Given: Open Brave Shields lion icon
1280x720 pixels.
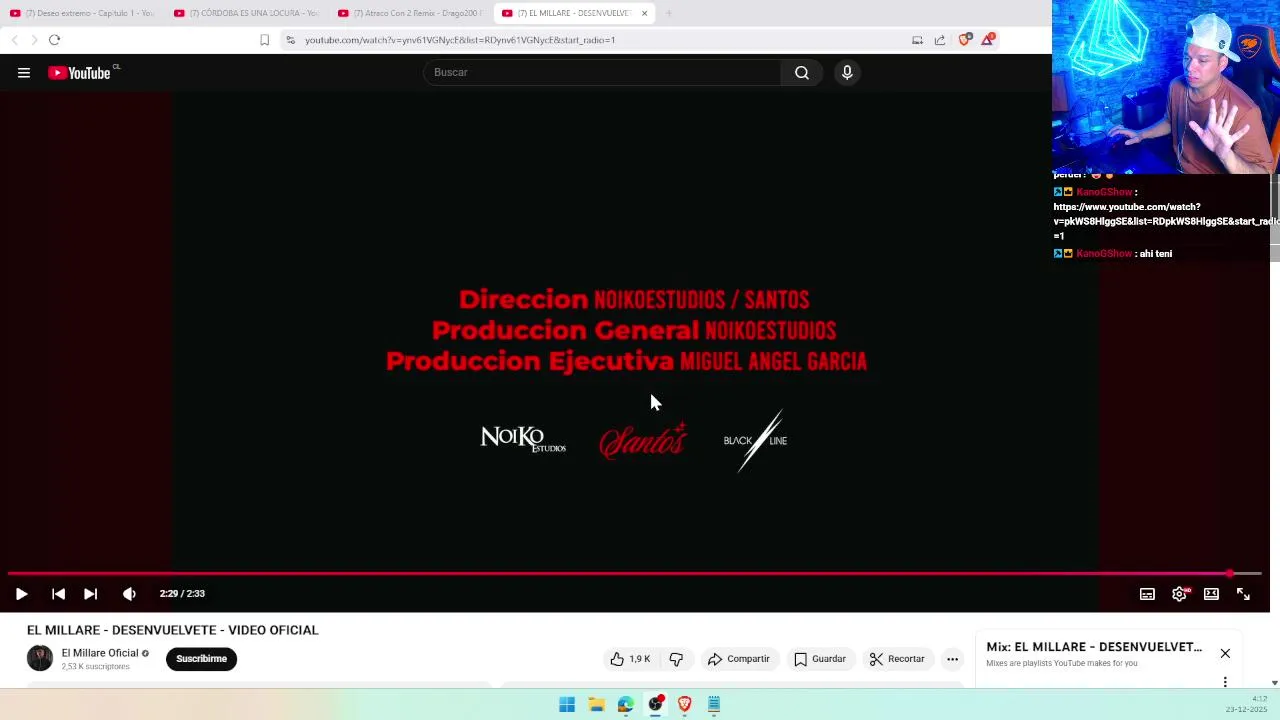Looking at the screenshot, I should click(x=964, y=40).
